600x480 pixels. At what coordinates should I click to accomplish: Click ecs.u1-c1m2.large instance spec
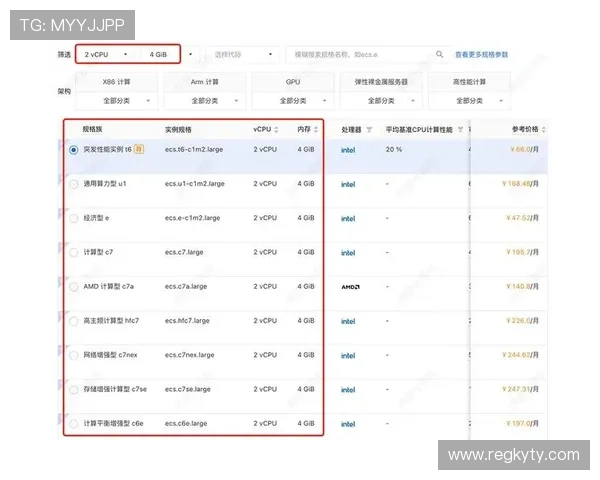(195, 184)
